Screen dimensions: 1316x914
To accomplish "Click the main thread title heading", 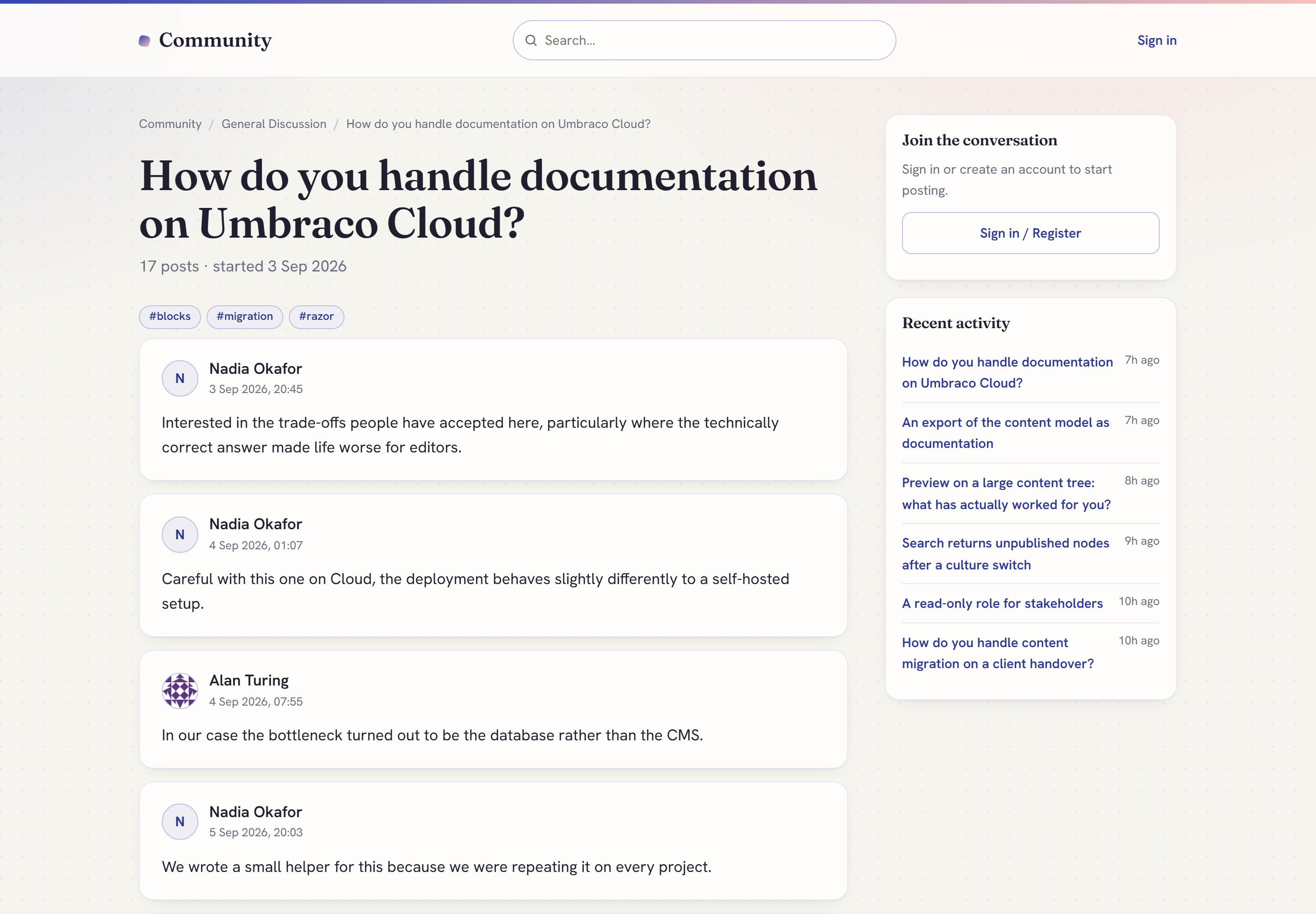I will point(478,199).
